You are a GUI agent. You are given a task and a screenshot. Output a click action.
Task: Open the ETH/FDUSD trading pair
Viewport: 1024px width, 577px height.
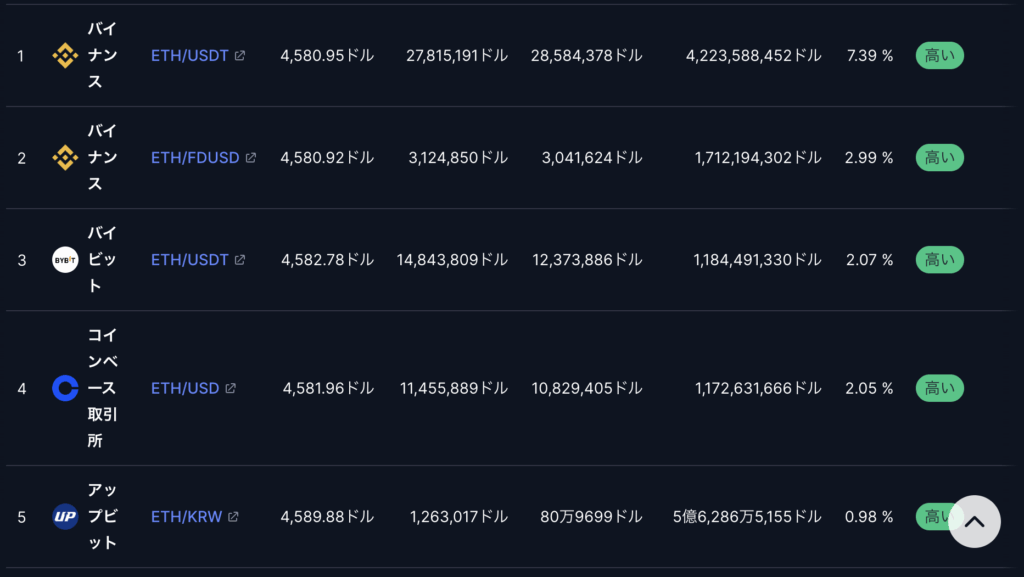195,157
